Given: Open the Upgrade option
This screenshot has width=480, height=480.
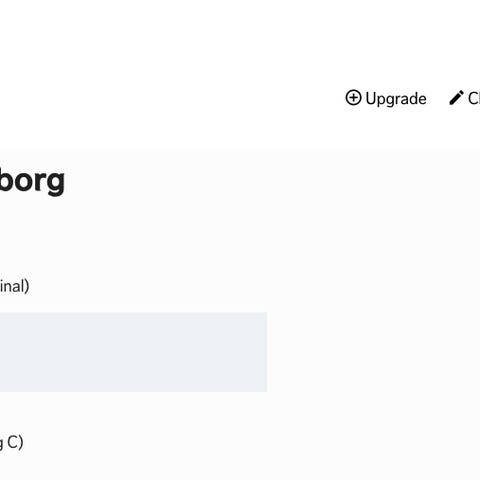Looking at the screenshot, I should pyautogui.click(x=386, y=98).
